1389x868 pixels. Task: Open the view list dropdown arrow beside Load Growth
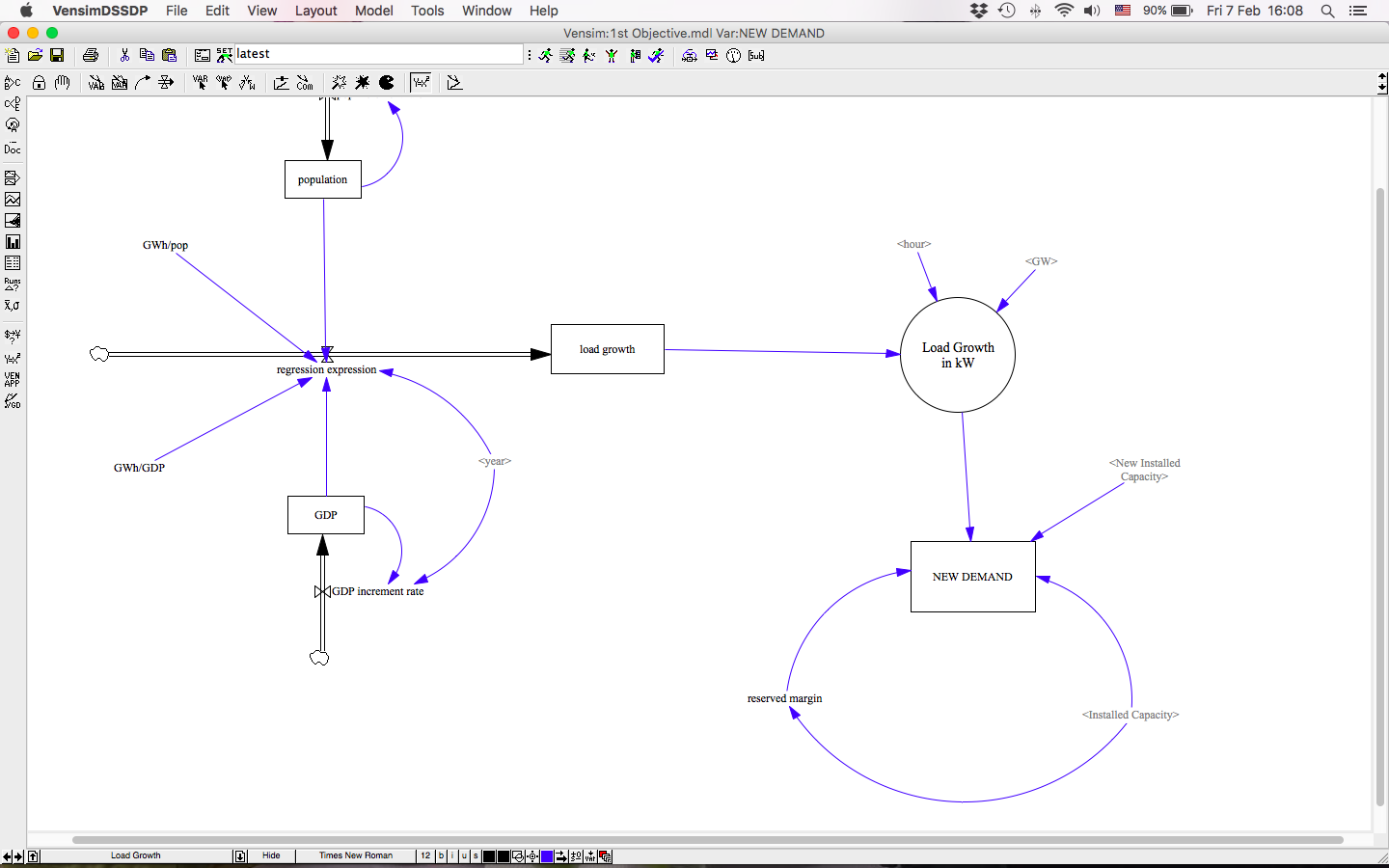[240, 856]
